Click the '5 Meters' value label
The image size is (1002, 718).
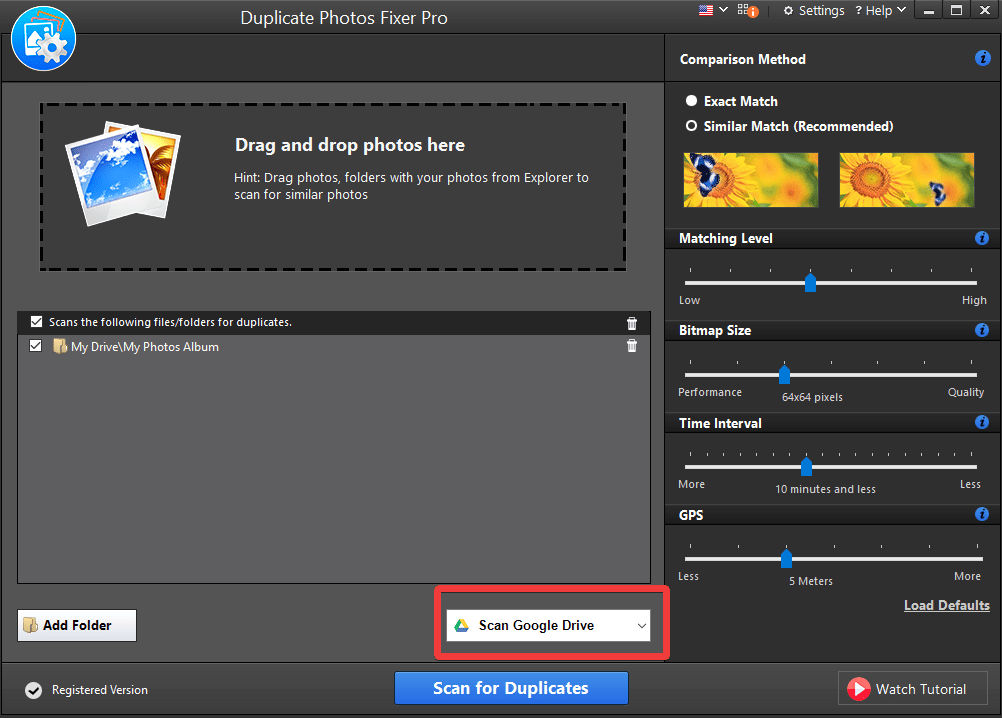pos(810,581)
